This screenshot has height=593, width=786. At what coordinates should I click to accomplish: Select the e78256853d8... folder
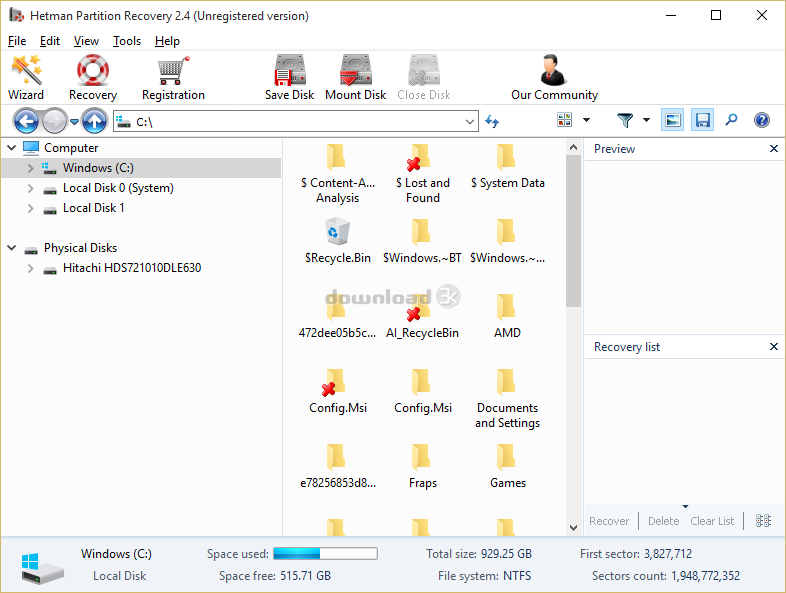pyautogui.click(x=337, y=466)
